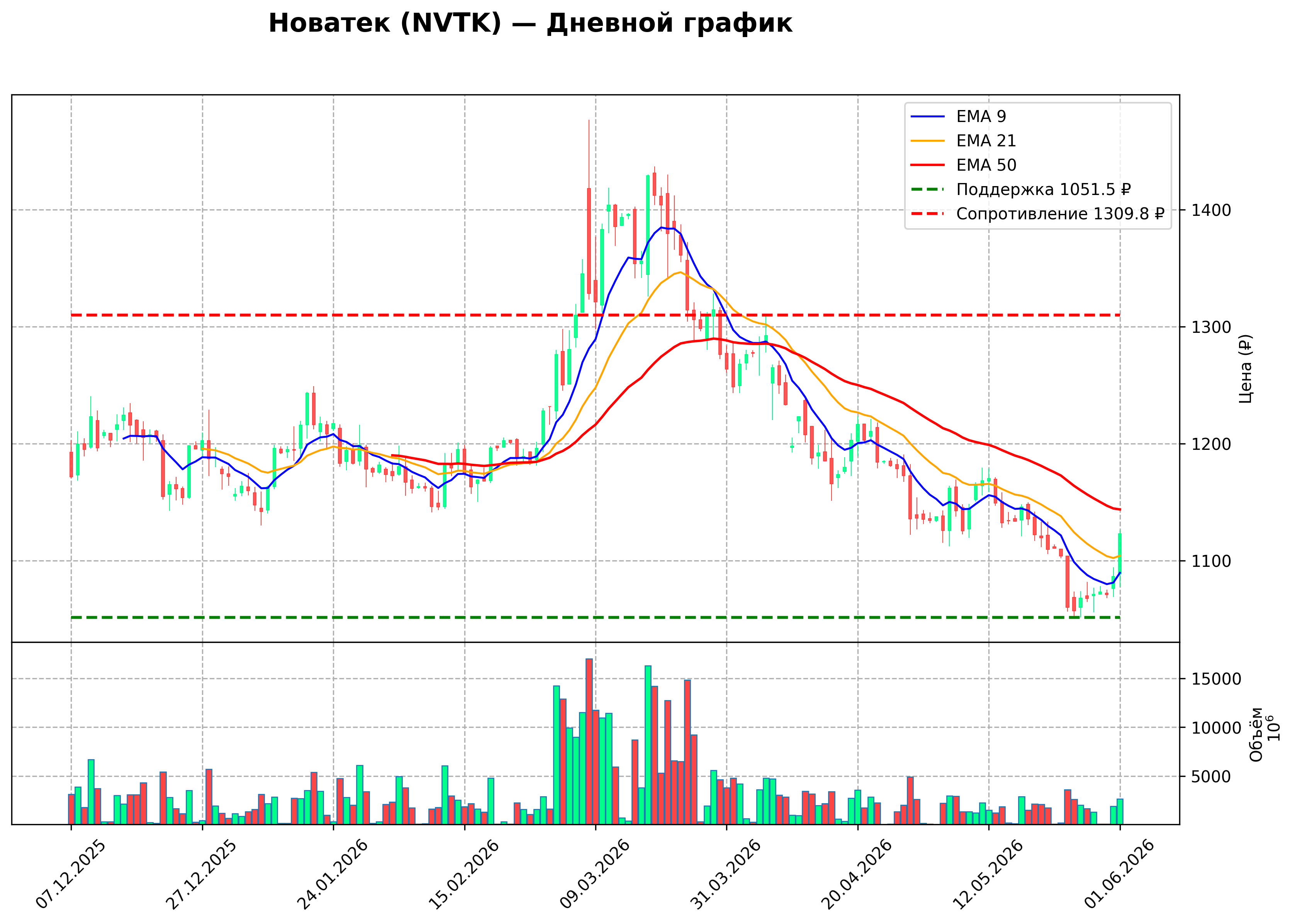Screen dimensions: 1295x924
Task: Click the "10000" volume axis label
Action: (1216, 728)
